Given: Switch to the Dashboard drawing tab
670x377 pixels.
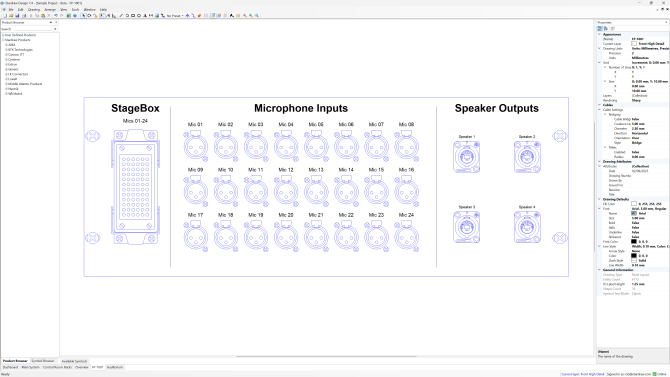Looking at the screenshot, I should pyautogui.click(x=11, y=367).
